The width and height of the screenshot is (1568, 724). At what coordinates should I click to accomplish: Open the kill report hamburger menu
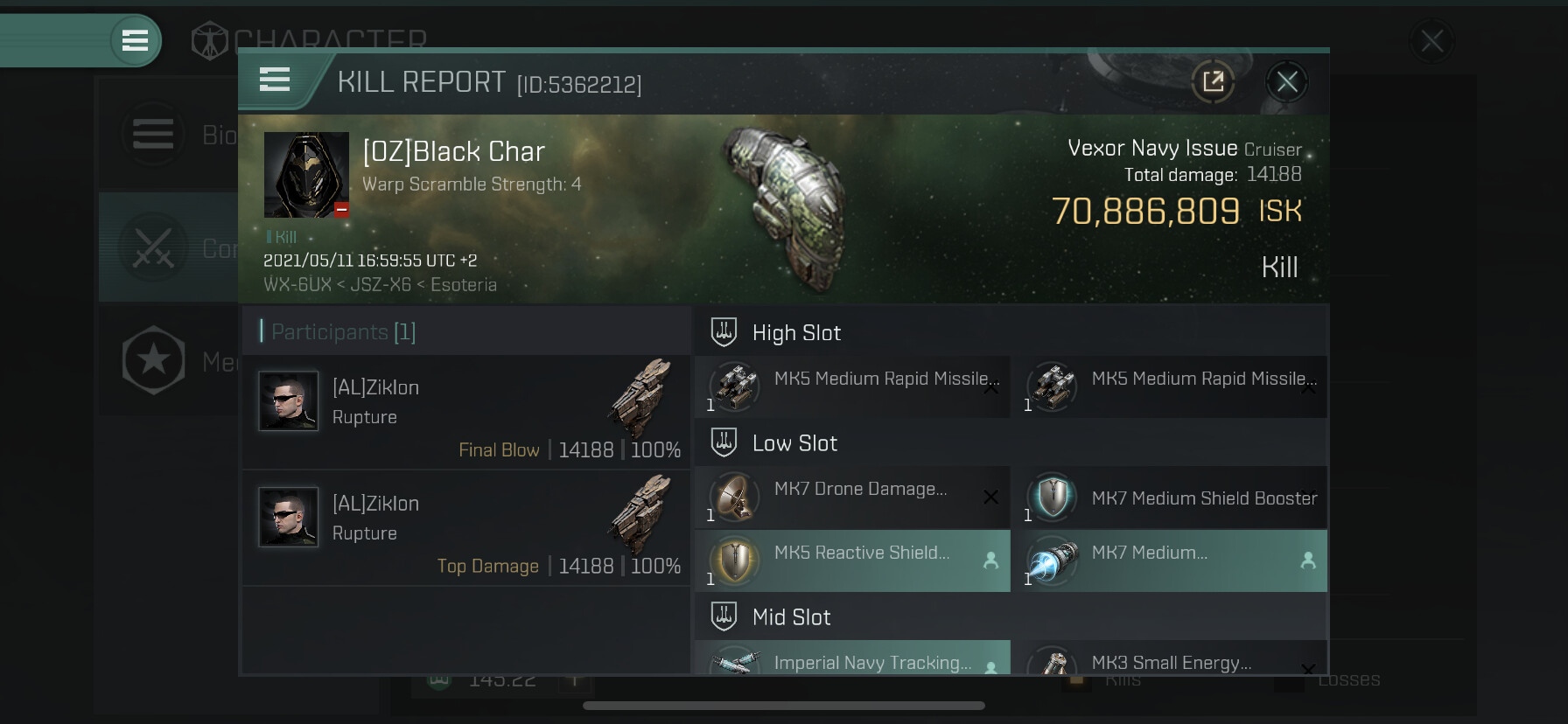[275, 80]
